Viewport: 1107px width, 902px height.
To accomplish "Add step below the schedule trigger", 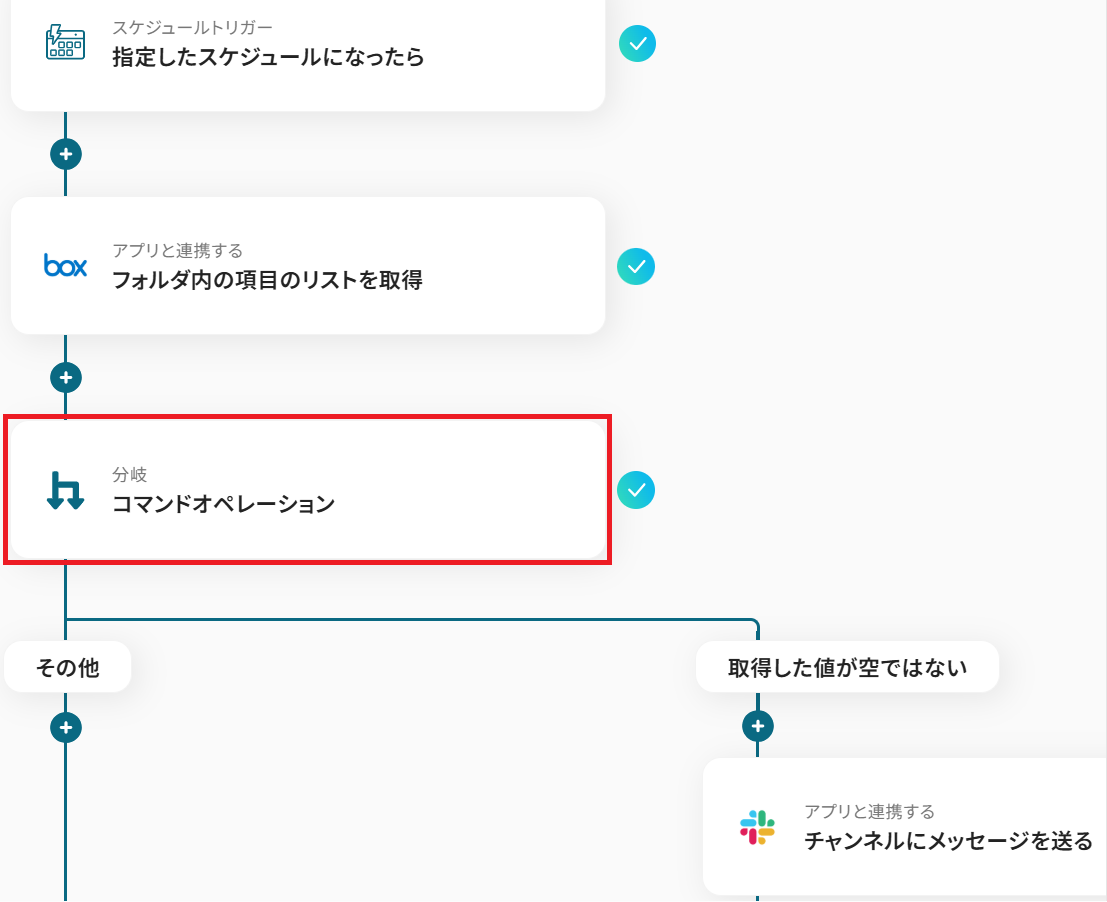I will point(66,154).
